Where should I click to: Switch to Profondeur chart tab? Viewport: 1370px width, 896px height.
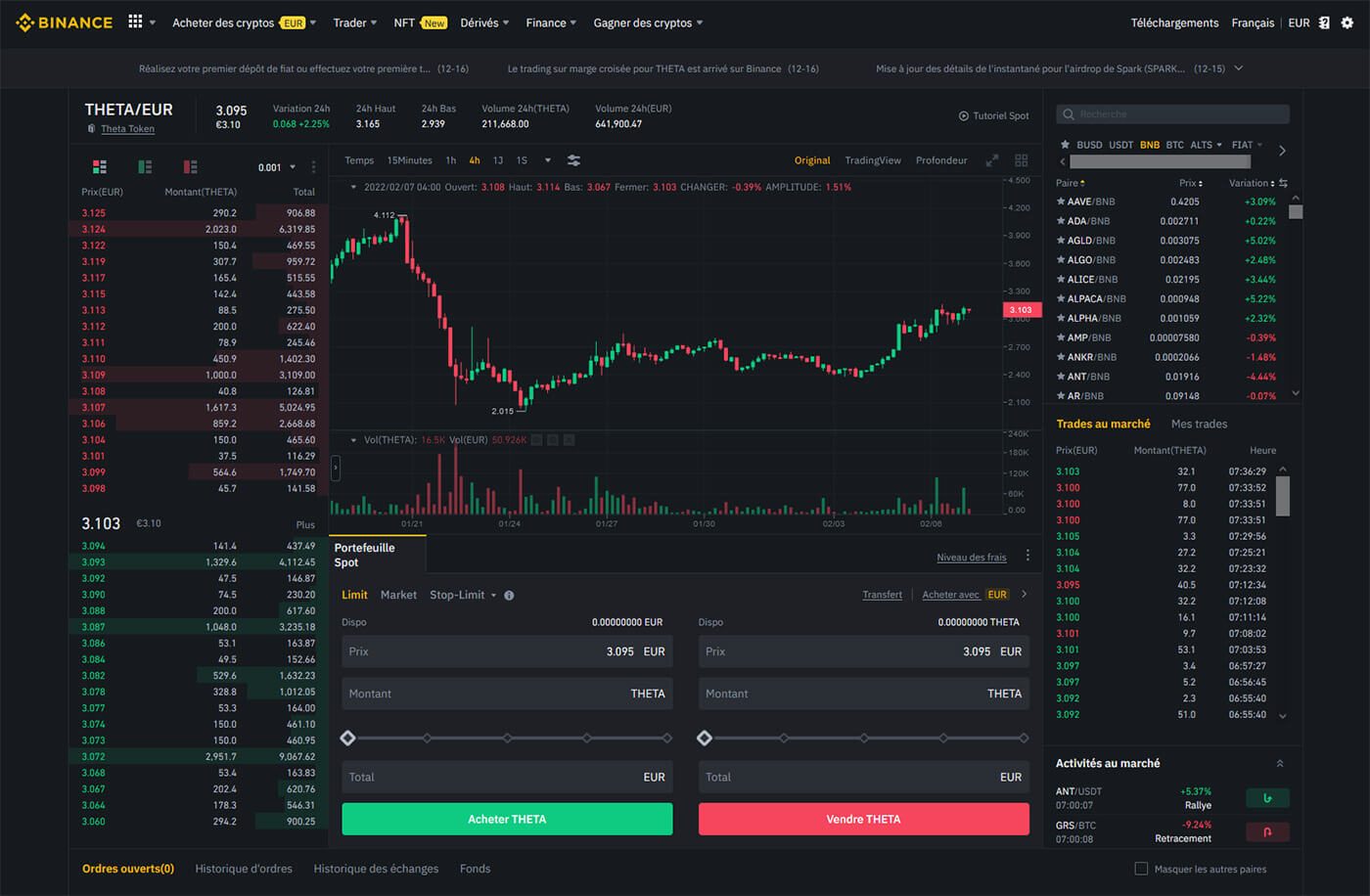point(941,160)
